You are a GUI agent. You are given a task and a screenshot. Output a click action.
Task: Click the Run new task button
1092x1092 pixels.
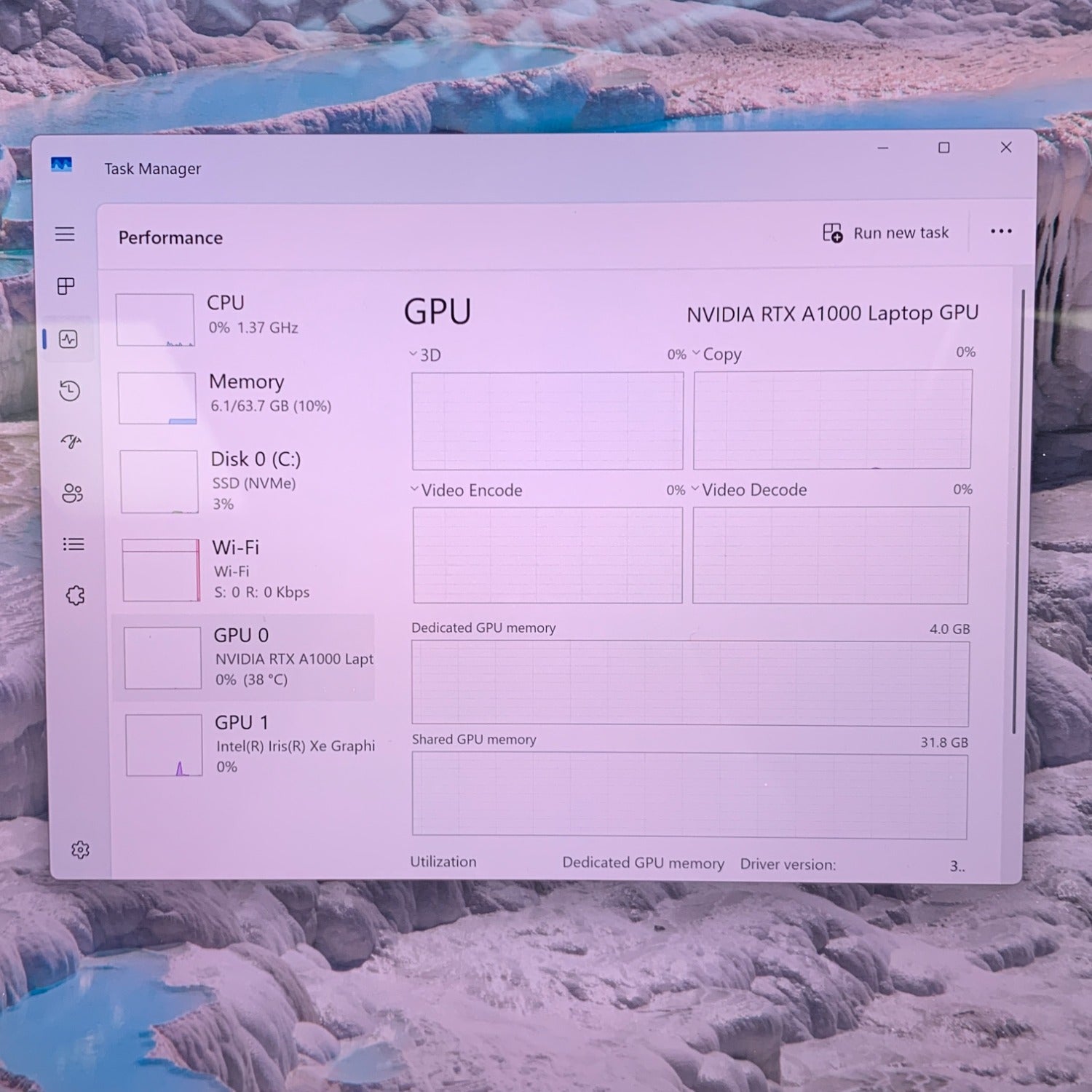click(886, 233)
